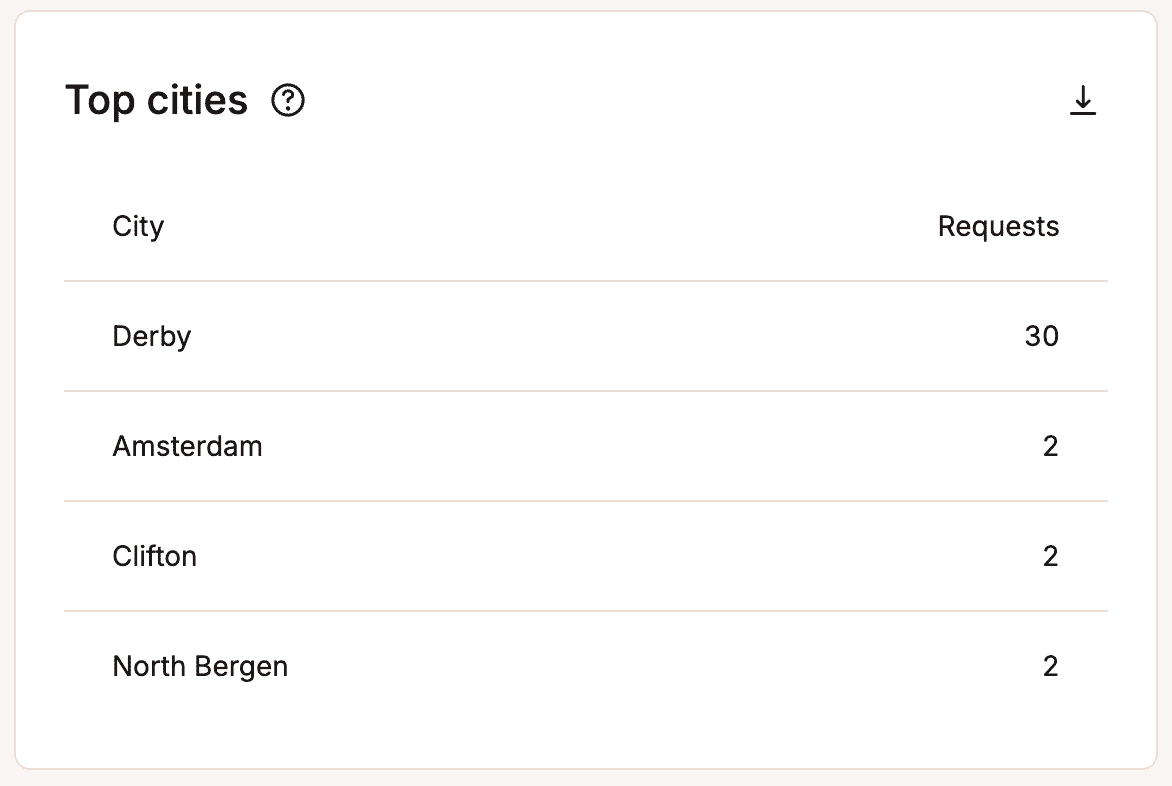Select the Derby row
The image size is (1172, 786).
pyautogui.click(x=151, y=336)
